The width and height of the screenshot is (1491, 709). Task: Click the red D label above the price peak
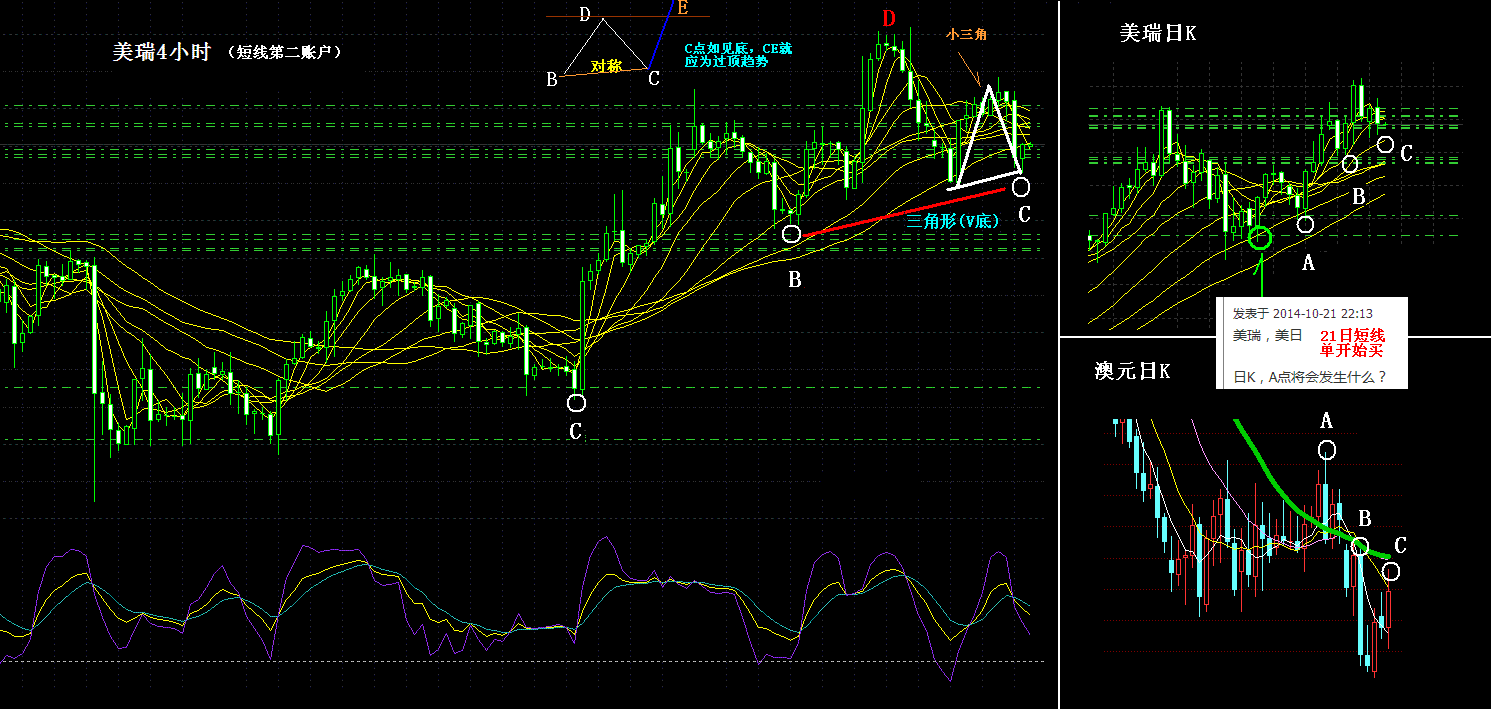pyautogui.click(x=889, y=19)
